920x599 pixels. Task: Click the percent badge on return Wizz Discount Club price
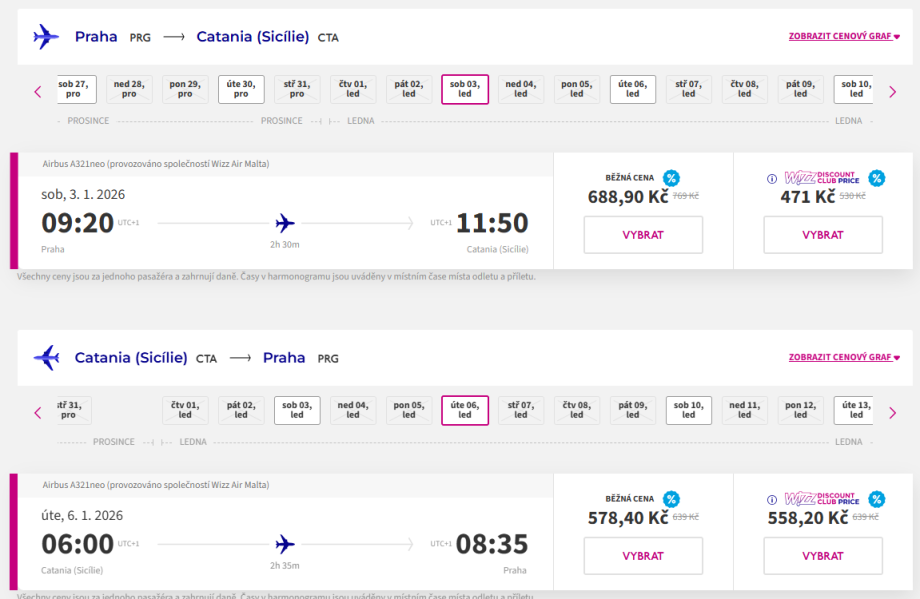tap(877, 499)
